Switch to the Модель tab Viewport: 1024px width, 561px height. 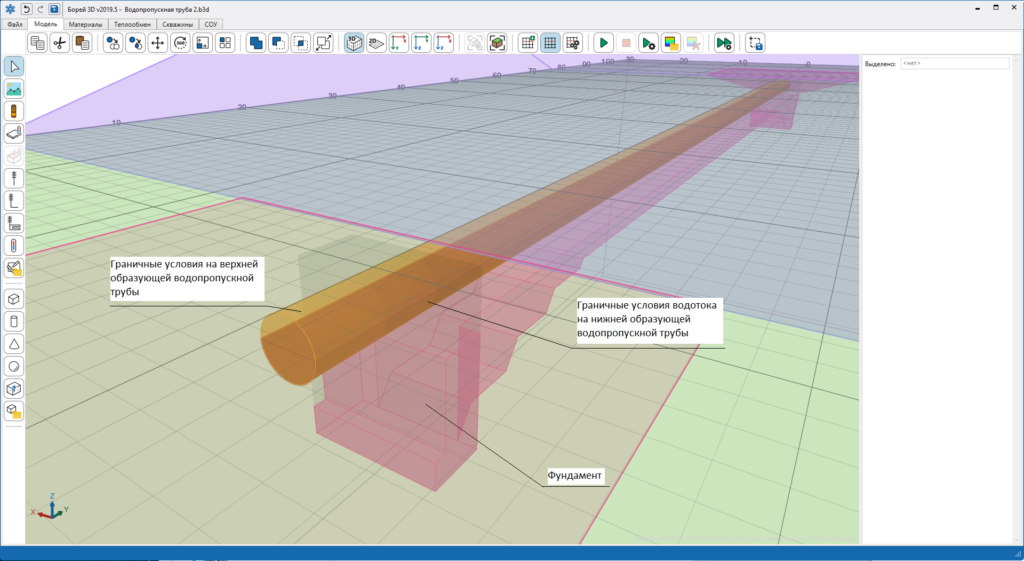click(x=46, y=24)
